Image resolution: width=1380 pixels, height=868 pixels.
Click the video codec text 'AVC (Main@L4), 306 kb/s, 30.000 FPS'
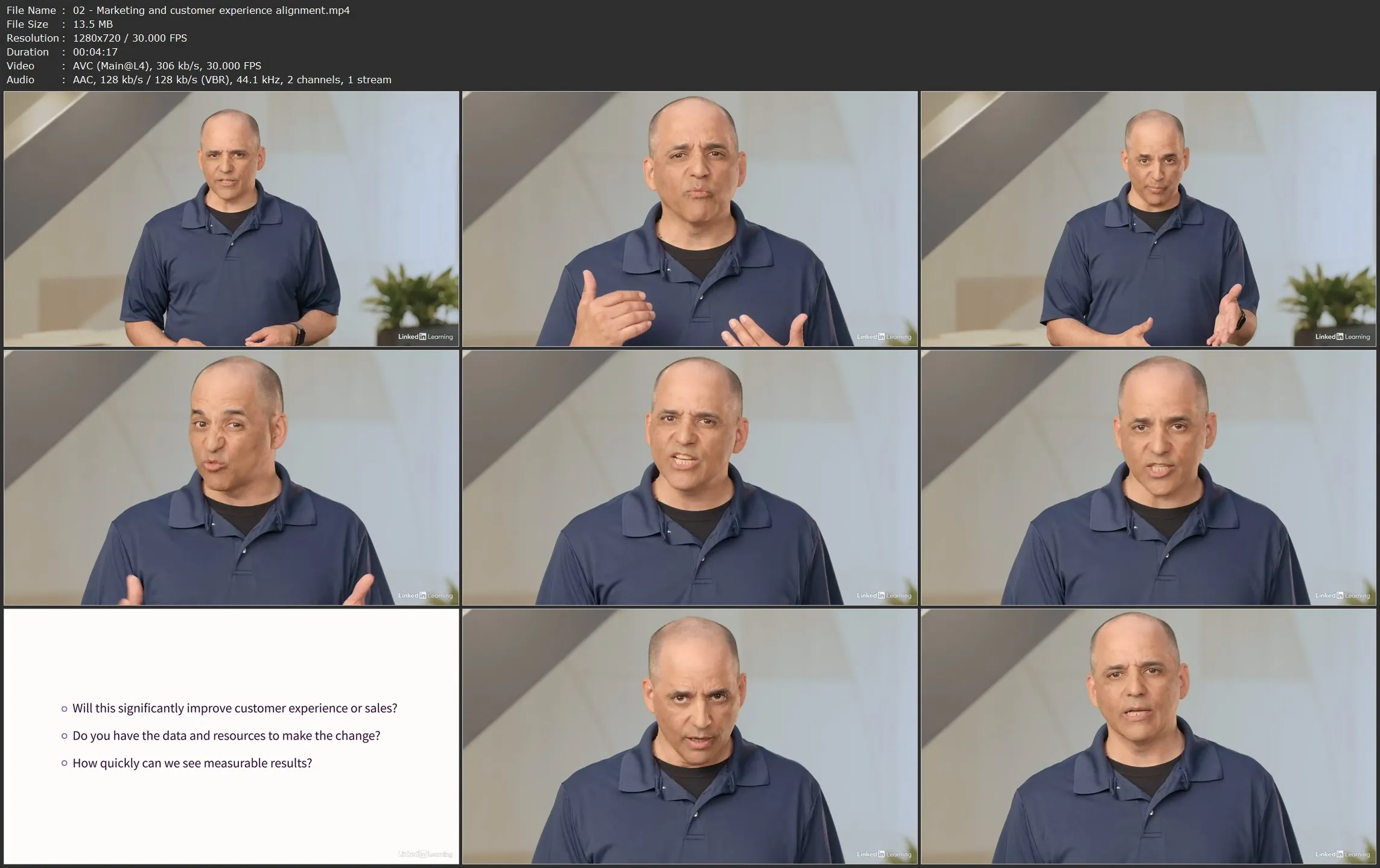(x=167, y=66)
